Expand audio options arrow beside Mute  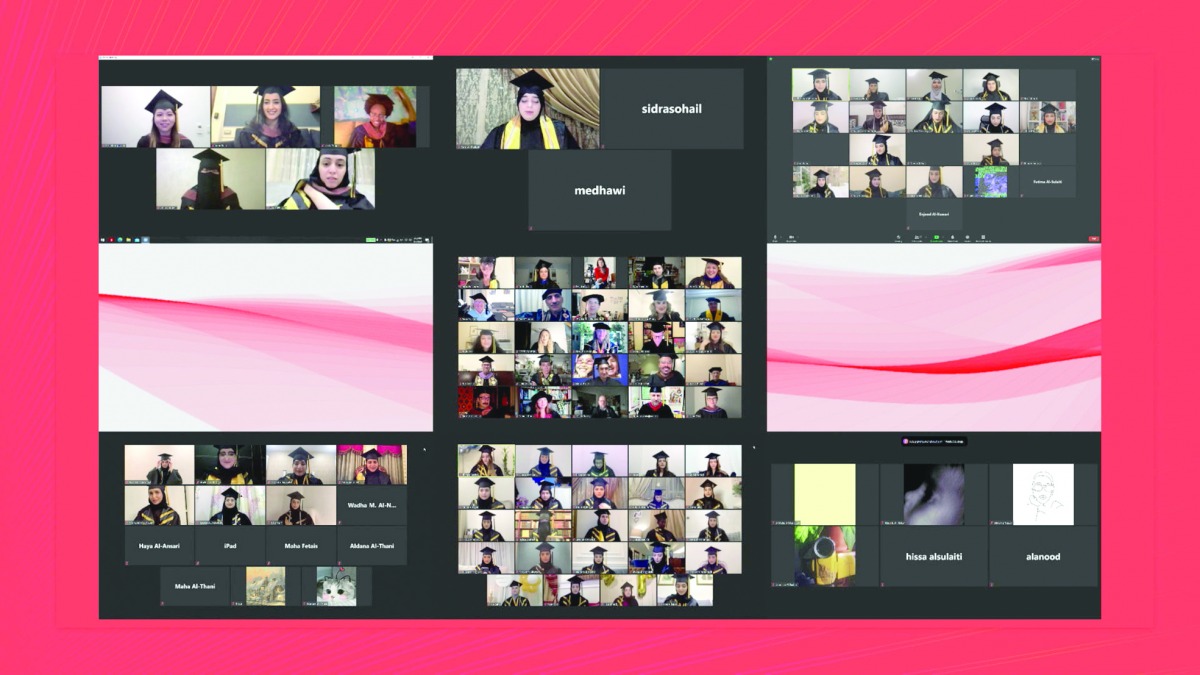(x=781, y=237)
